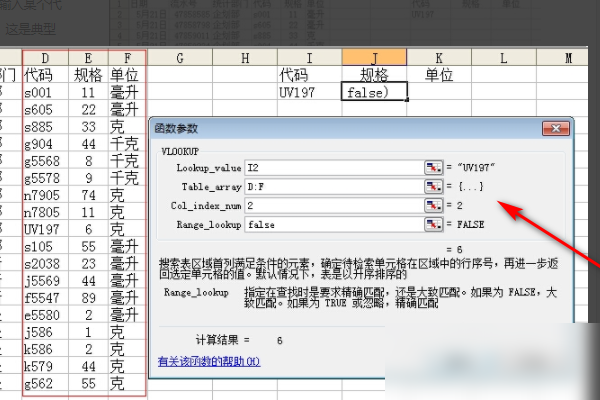Screen dimensions: 600x400
Task: Click cell containing UV197 in column I
Action: pyautogui.click(x=310, y=92)
